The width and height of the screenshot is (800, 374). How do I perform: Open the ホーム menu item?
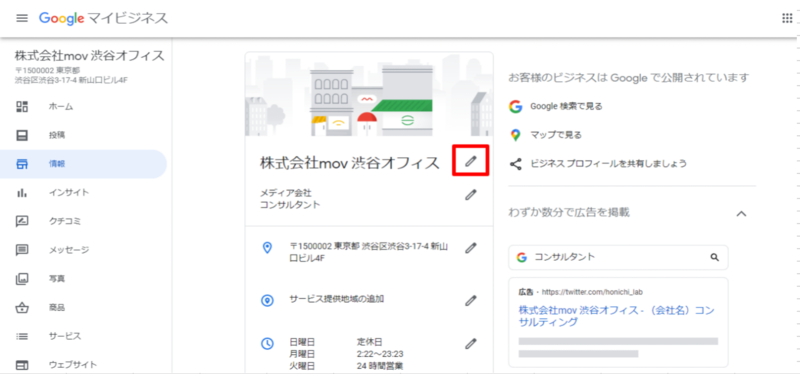click(x=61, y=107)
